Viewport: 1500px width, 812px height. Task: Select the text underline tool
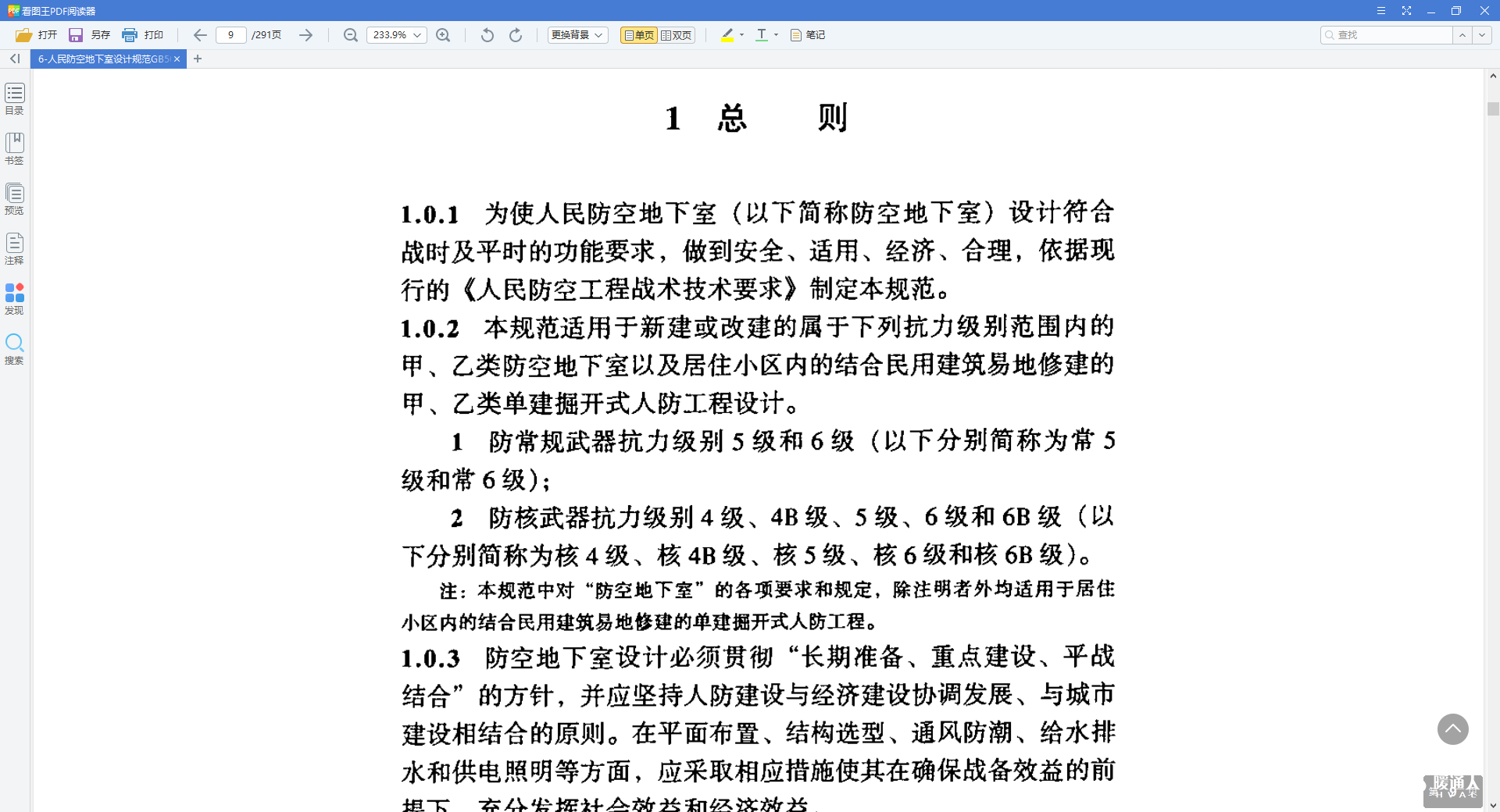click(762, 35)
